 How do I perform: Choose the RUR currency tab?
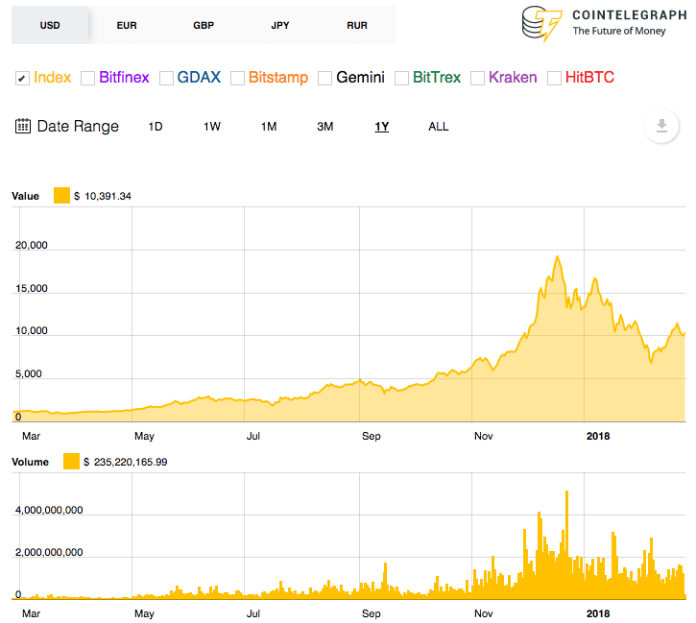[x=357, y=24]
